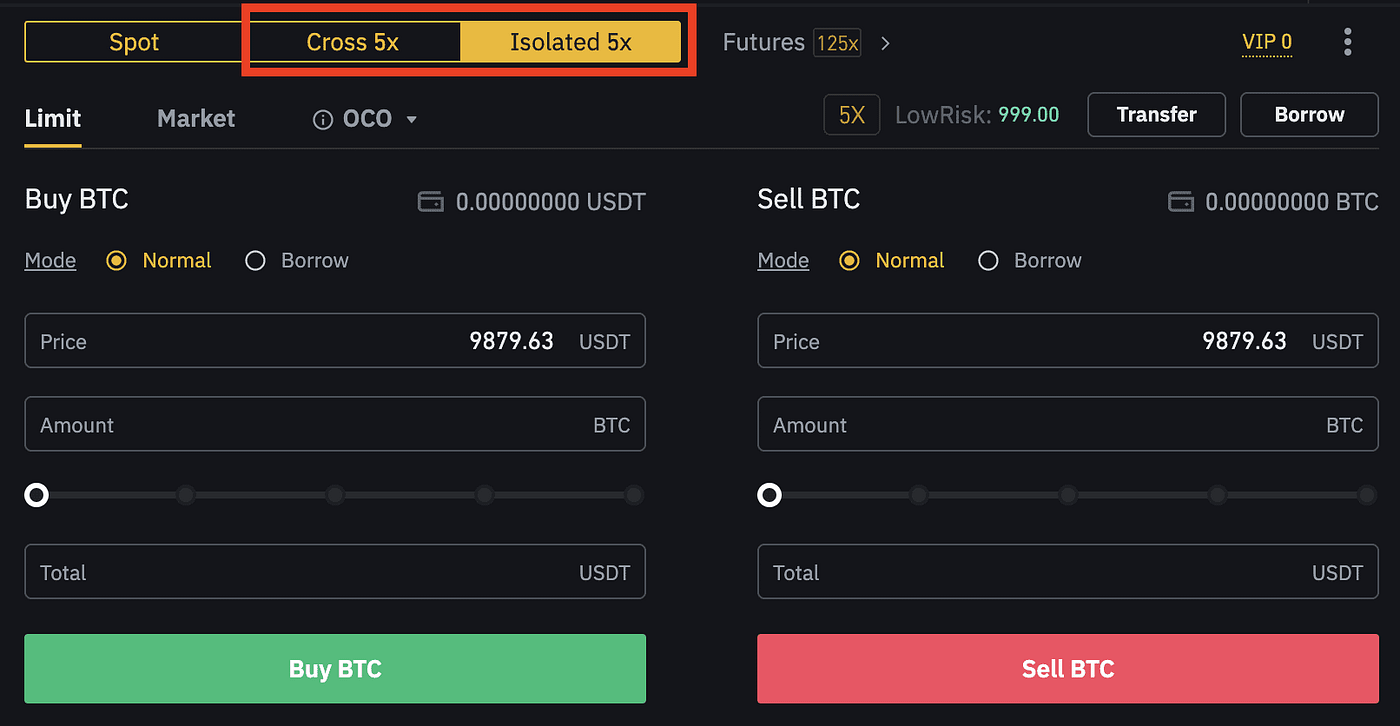
Task: Expand the Futures section chevron
Action: [x=884, y=43]
